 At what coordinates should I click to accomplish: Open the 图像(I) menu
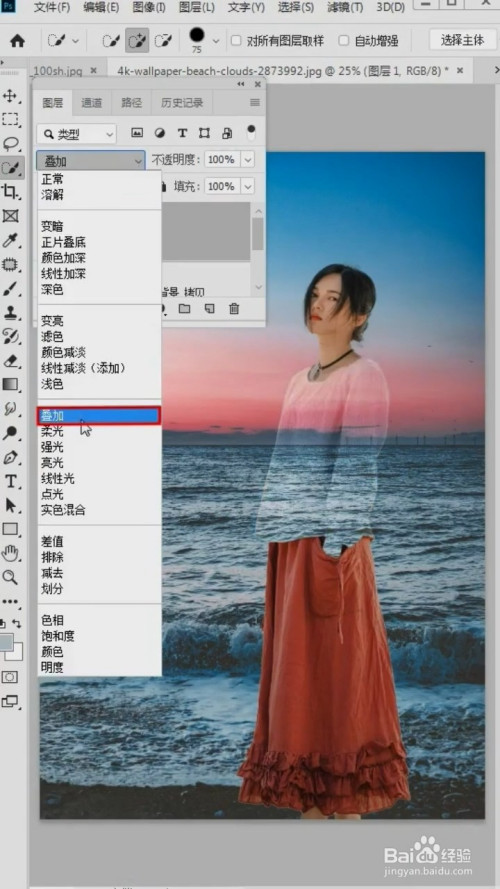149,7
